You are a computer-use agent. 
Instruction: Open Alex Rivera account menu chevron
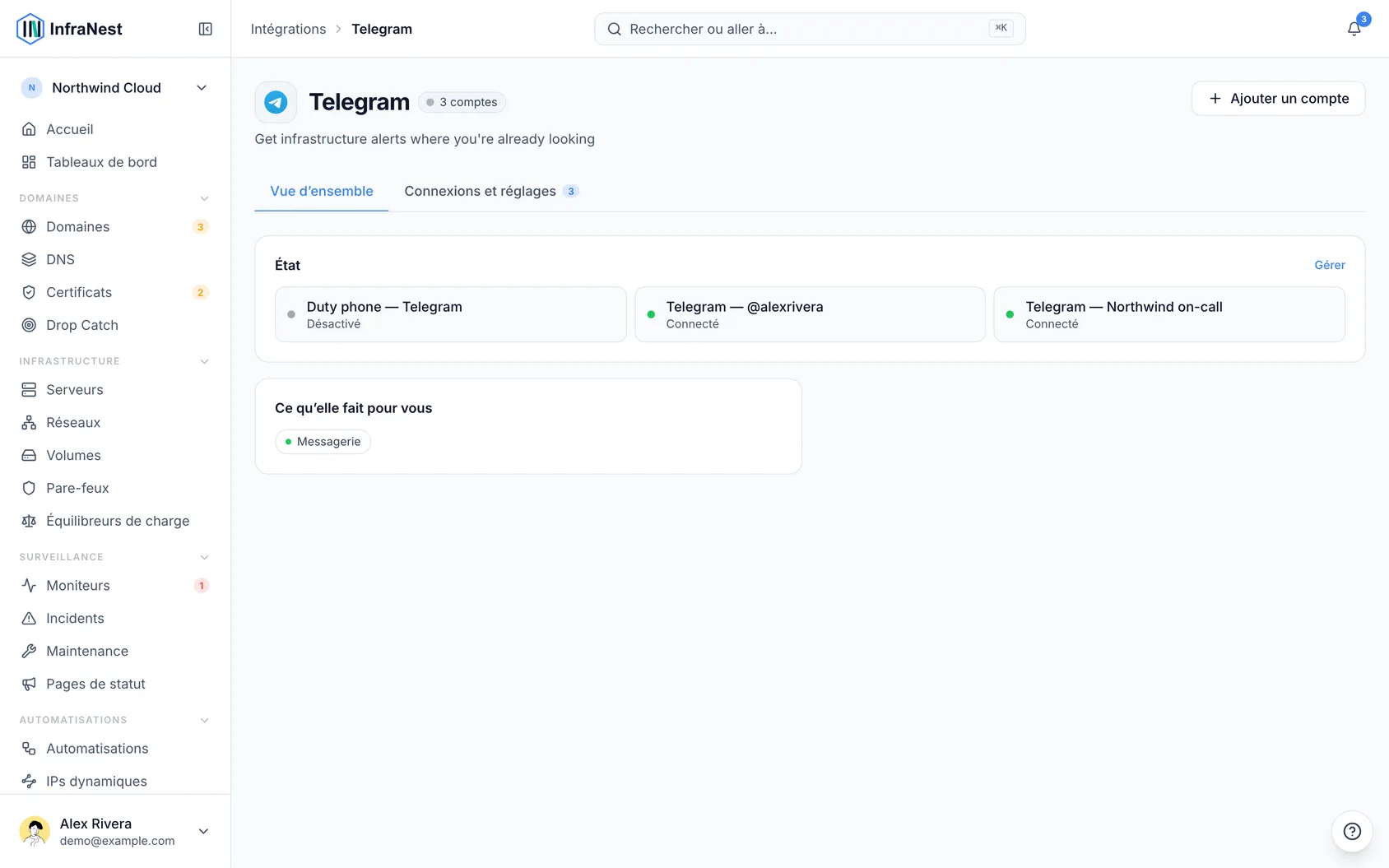(203, 831)
